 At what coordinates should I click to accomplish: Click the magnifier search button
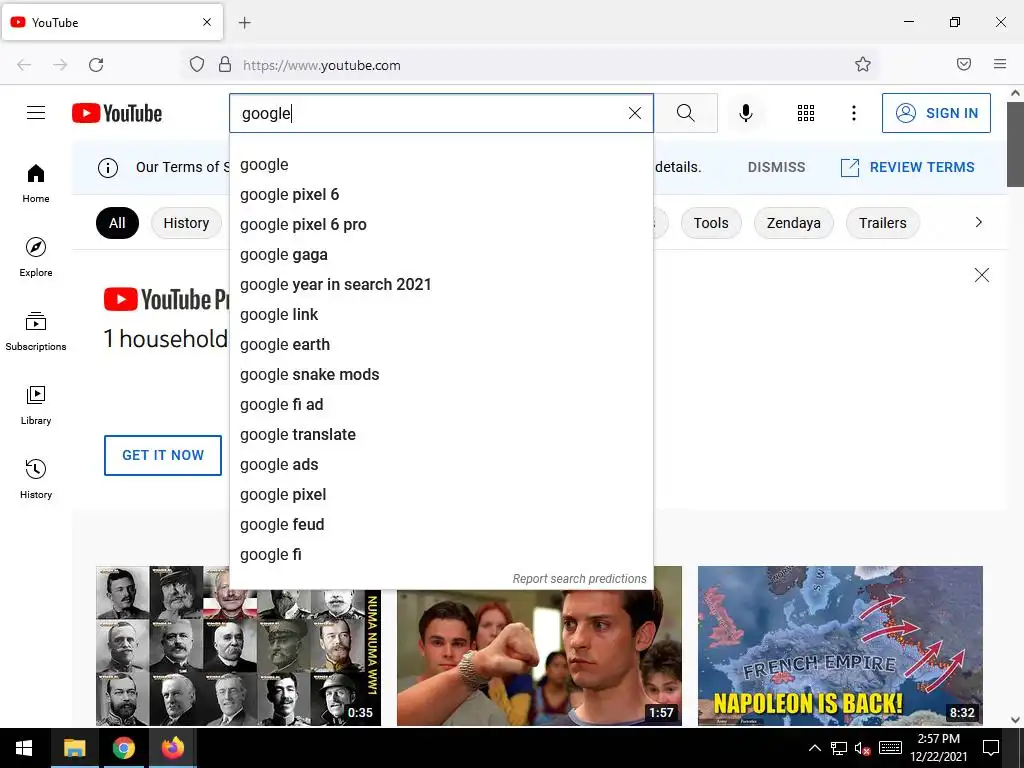[x=686, y=113]
